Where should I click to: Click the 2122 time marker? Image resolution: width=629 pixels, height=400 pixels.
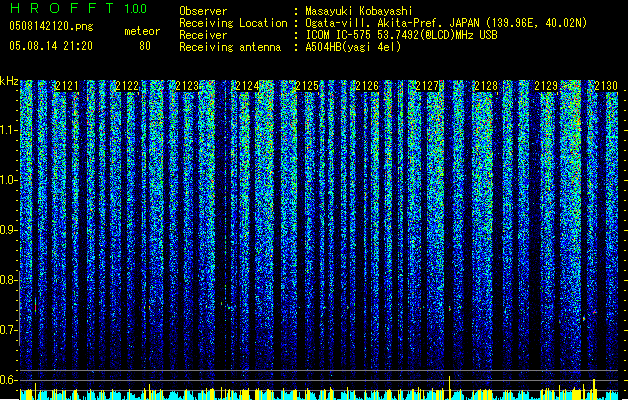tap(127, 86)
